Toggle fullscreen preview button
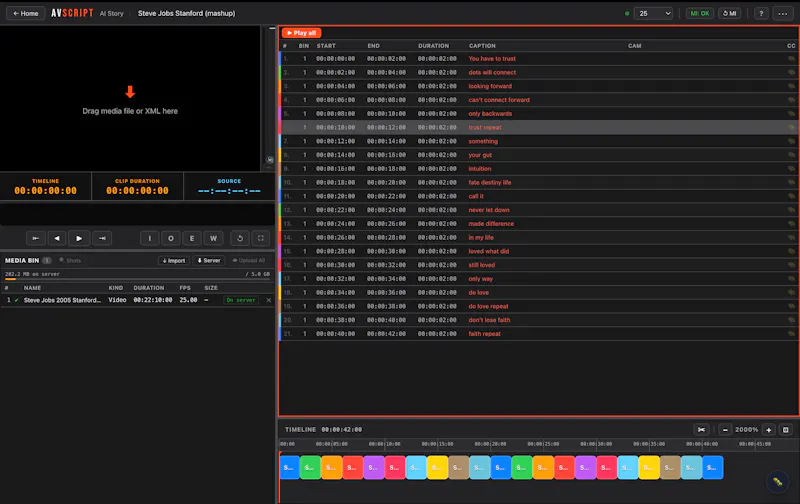 [x=261, y=238]
